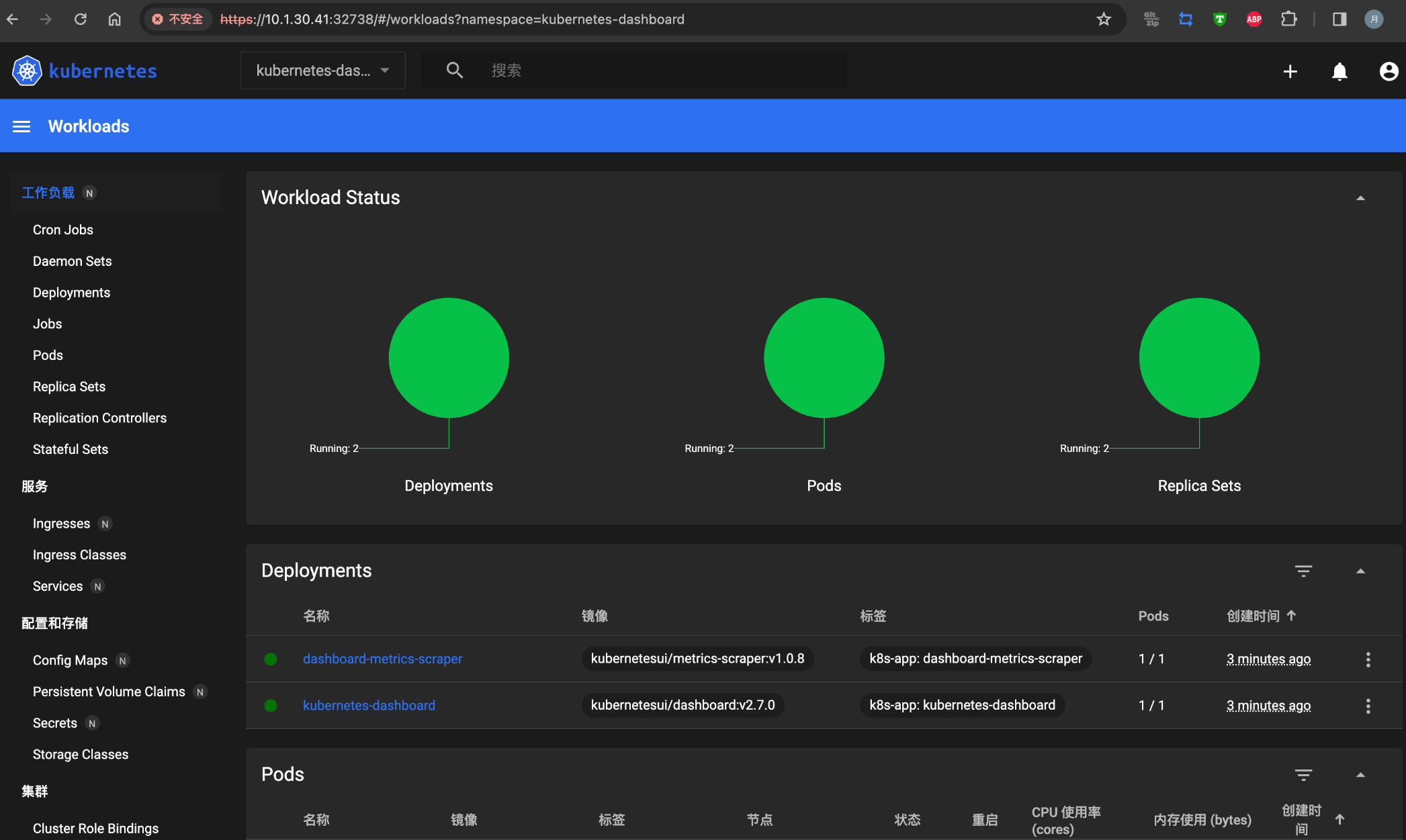Click the 工作负载 sidebar heading
This screenshot has width=1406, height=840.
48,193
